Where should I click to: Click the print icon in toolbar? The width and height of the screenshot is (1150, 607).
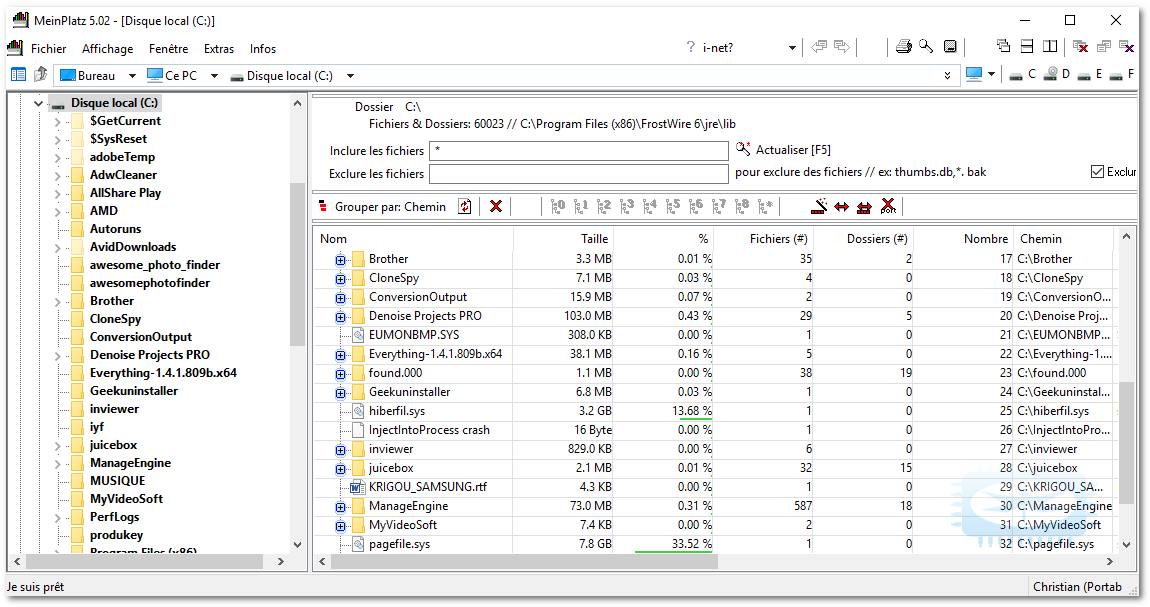(904, 47)
